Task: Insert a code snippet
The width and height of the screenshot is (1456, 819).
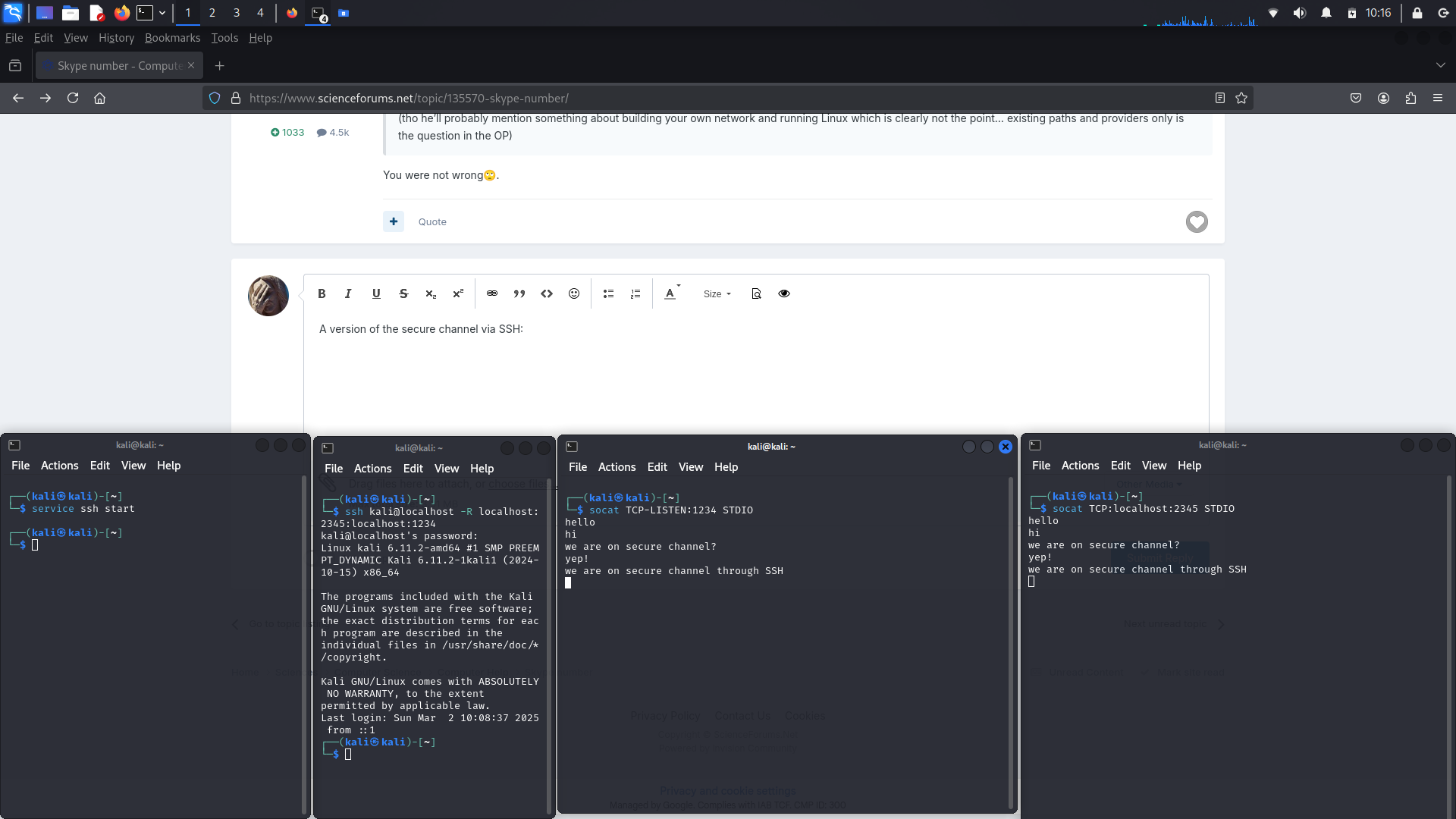Action: pos(547,293)
